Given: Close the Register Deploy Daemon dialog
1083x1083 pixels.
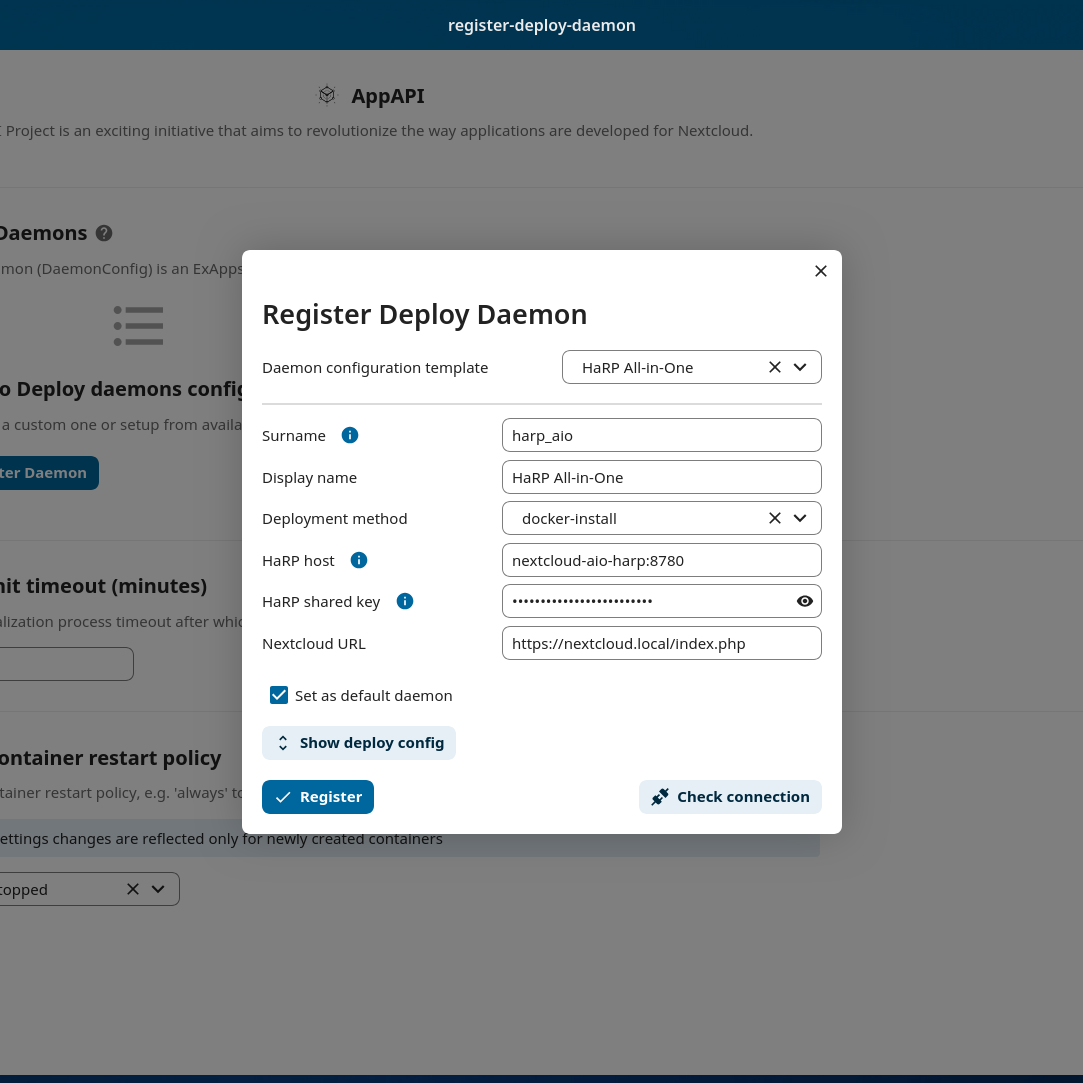Looking at the screenshot, I should [821, 271].
